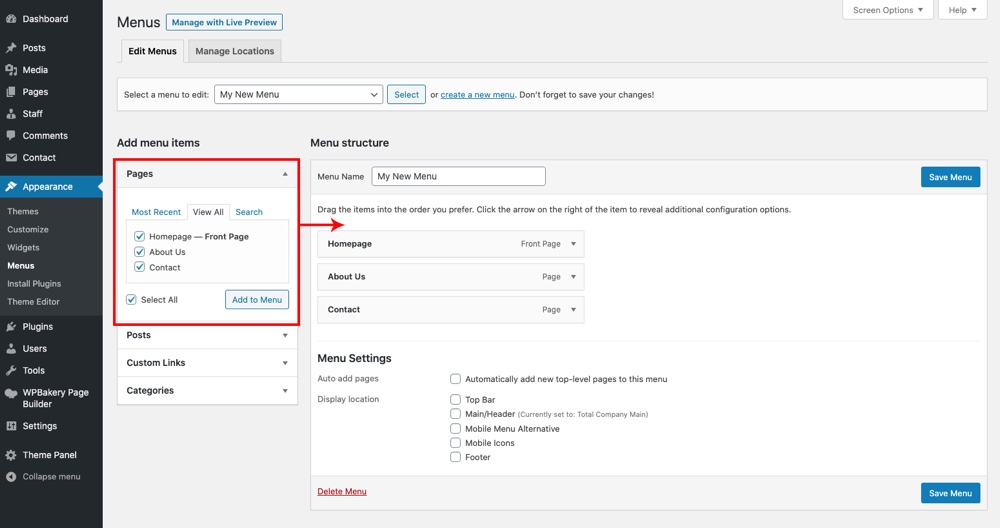The height and width of the screenshot is (528, 1000).
Task: Click the Pages icon in sidebar
Action: pyautogui.click(x=11, y=92)
